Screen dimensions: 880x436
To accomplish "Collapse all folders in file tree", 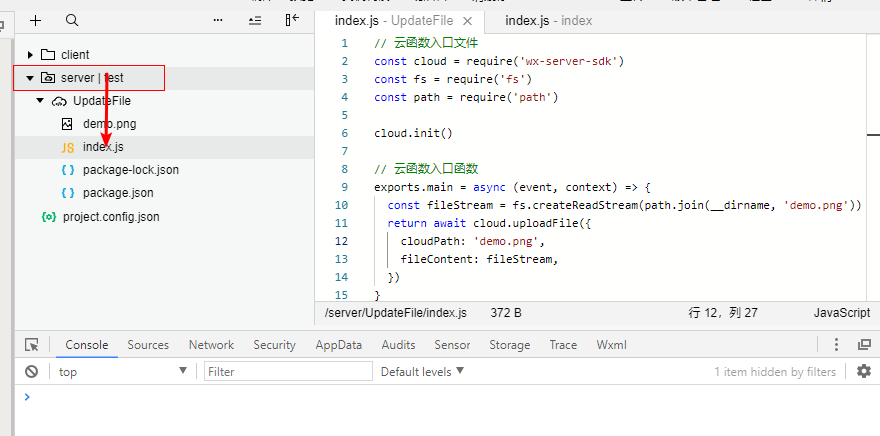I will (255, 20).
